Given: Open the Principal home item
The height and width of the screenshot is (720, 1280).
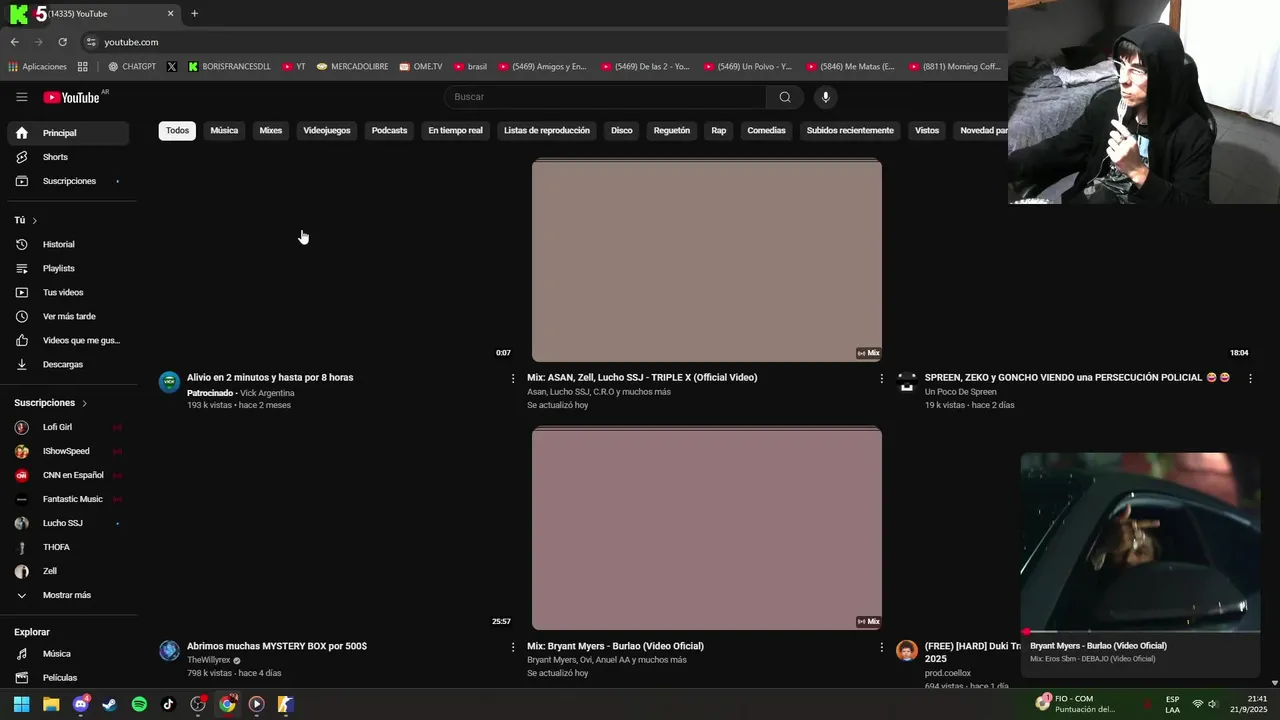Looking at the screenshot, I should [68, 133].
